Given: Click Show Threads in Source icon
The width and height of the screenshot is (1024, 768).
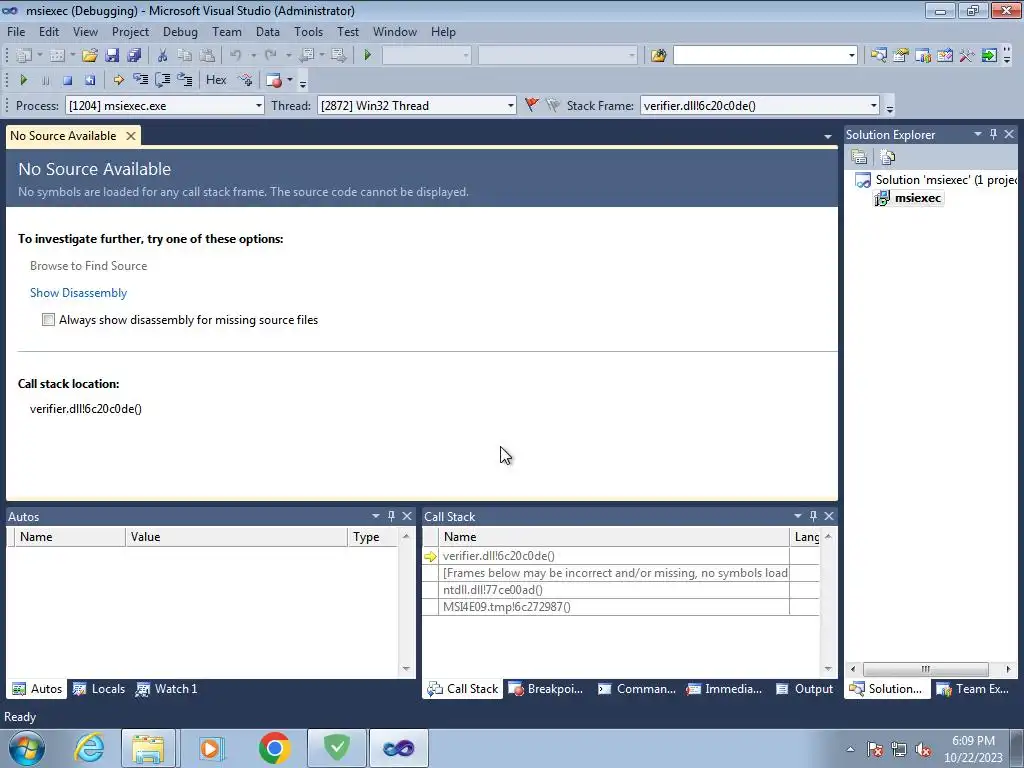Looking at the screenshot, I should (245, 80).
